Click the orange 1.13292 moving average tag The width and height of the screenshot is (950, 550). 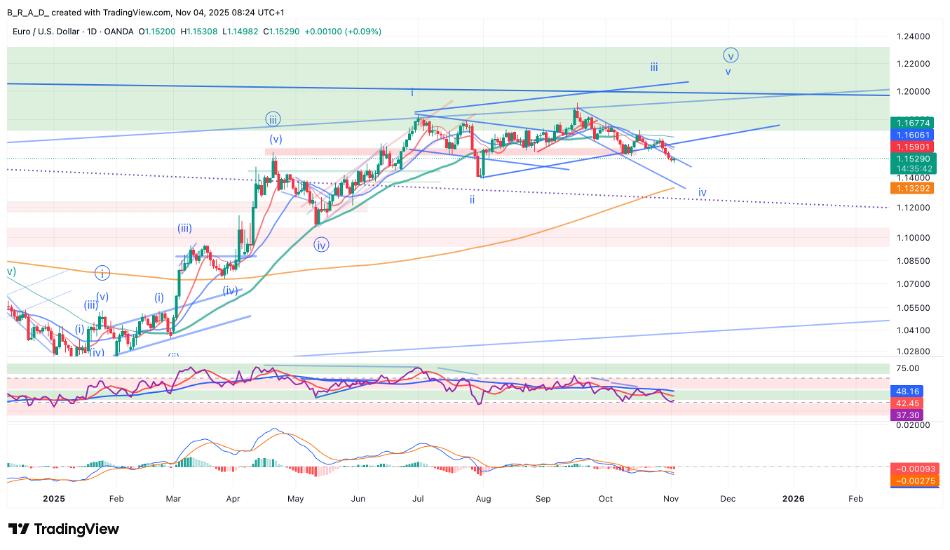[x=914, y=187]
